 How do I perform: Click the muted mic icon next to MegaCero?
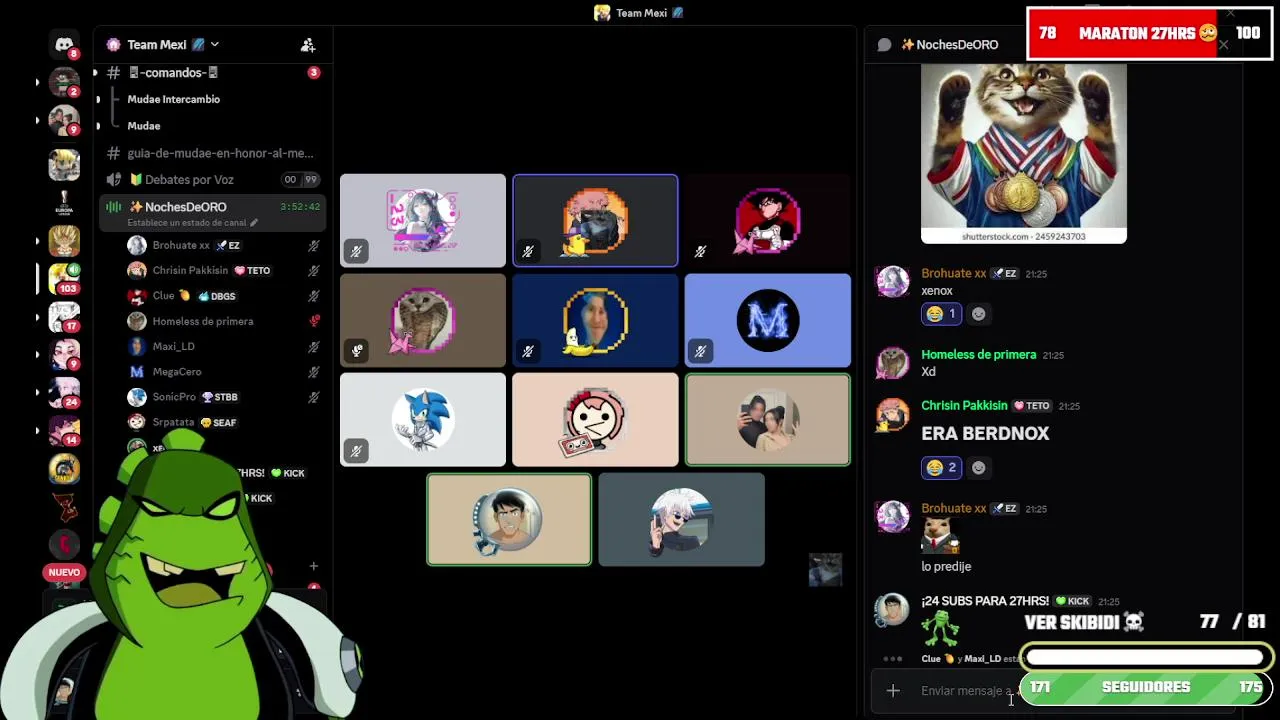[314, 372]
